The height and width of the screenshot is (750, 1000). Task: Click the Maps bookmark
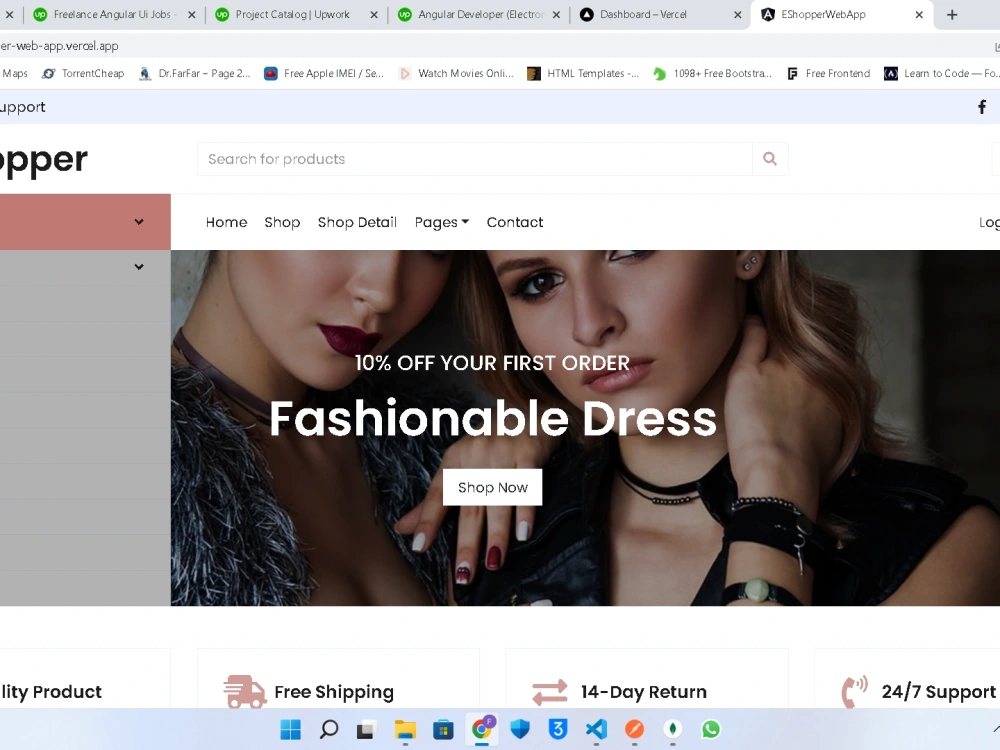(14, 73)
